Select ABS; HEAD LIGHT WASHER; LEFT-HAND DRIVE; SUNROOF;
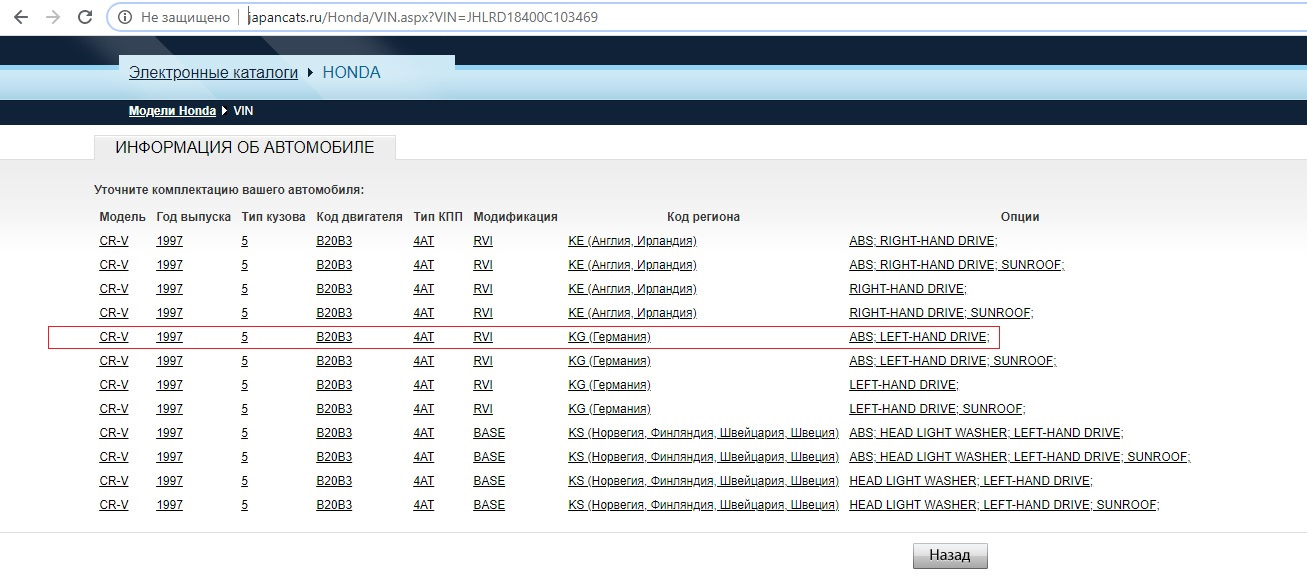This screenshot has width=1307, height=575. point(1020,457)
